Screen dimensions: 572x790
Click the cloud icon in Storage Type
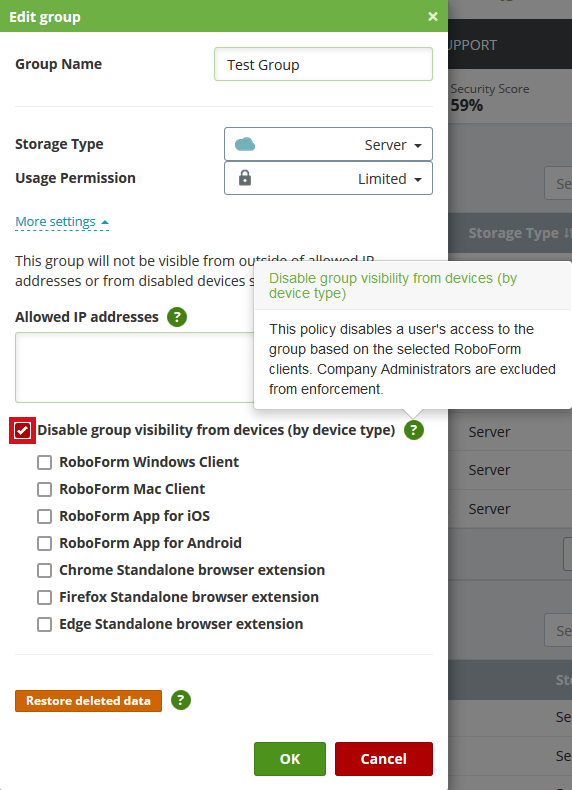point(245,145)
